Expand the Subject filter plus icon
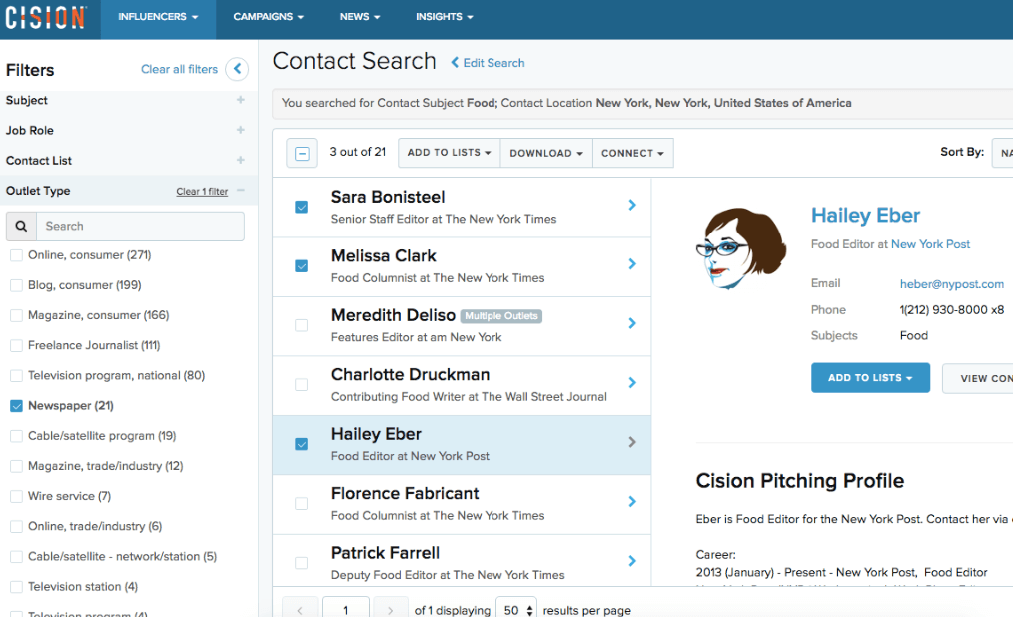Image resolution: width=1013 pixels, height=617 pixels. click(240, 100)
